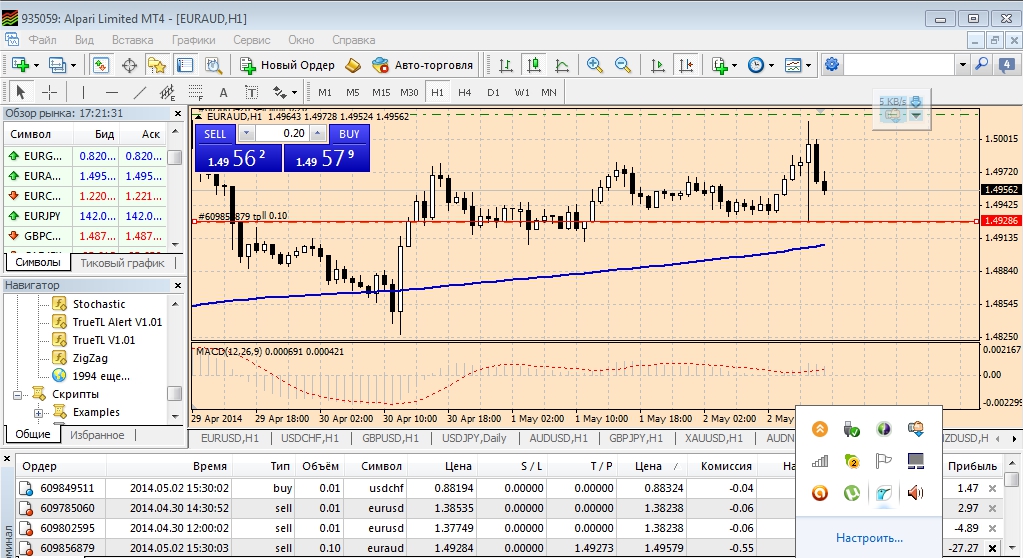Collapse the Скрипты tree node
This screenshot has width=1023, height=558.
(18, 394)
